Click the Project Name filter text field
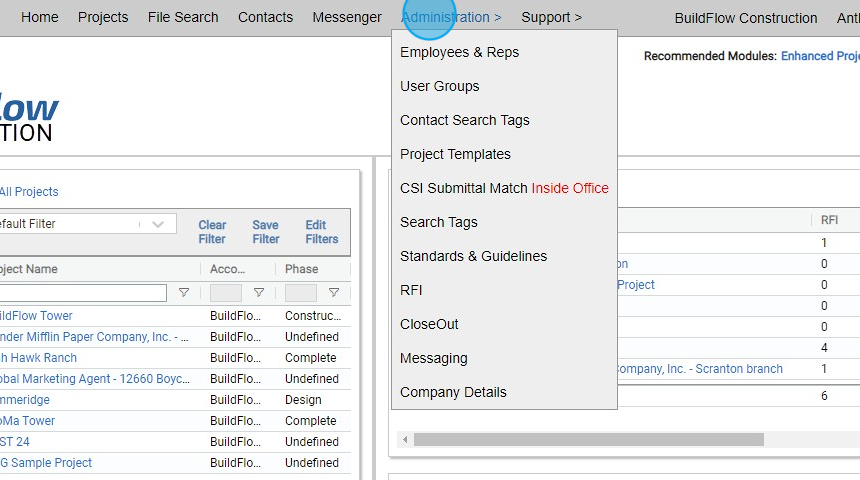 pyautogui.click(x=82, y=293)
